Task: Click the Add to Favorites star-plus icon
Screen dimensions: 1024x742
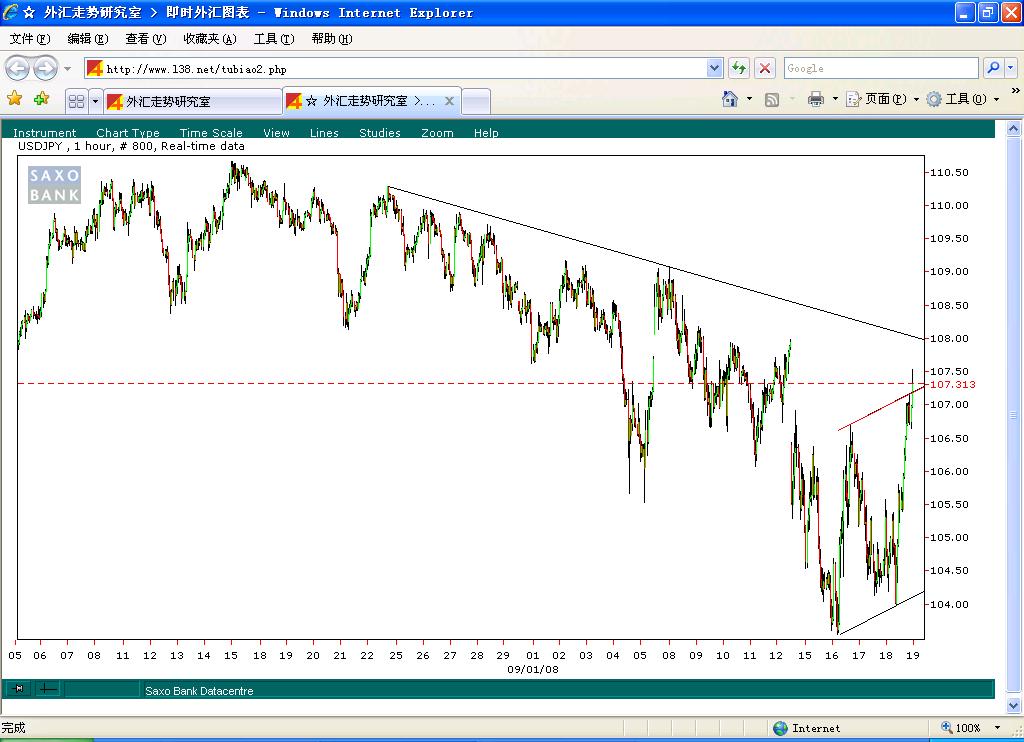Action: tap(41, 99)
